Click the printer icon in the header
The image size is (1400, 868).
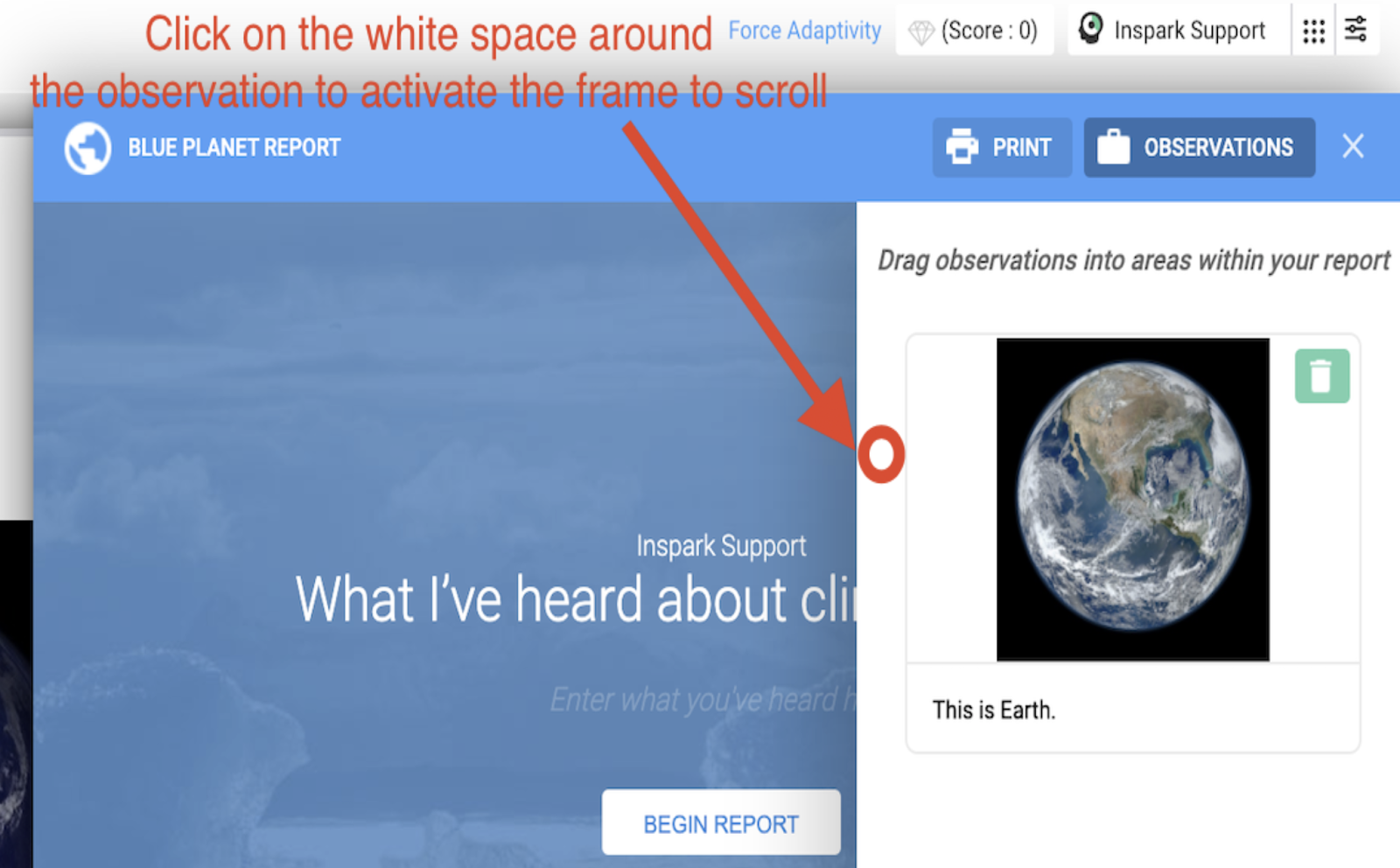962,147
